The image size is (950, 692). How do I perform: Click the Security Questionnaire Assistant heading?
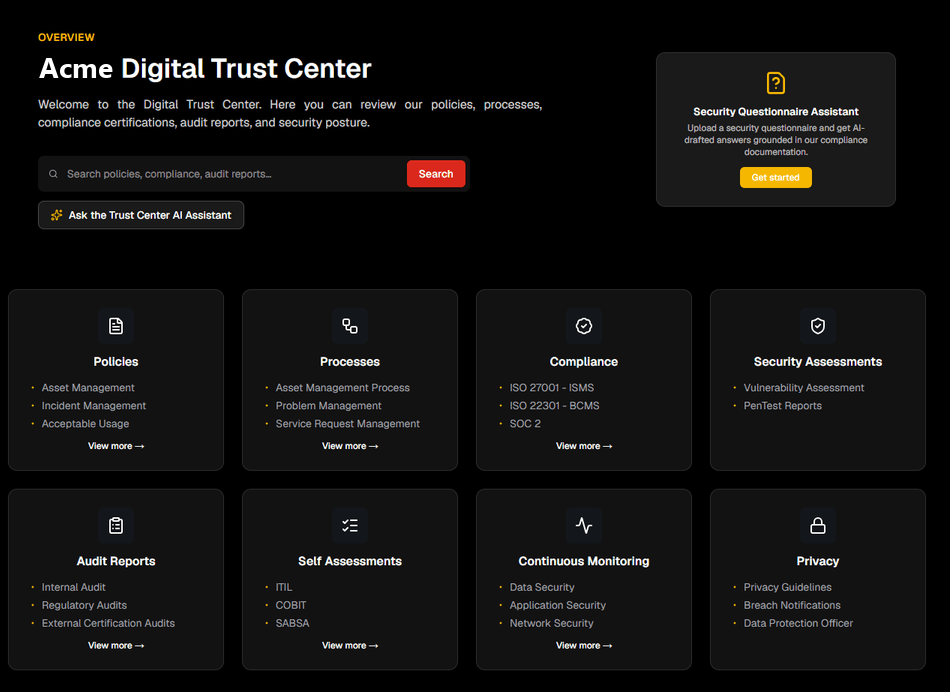point(776,111)
